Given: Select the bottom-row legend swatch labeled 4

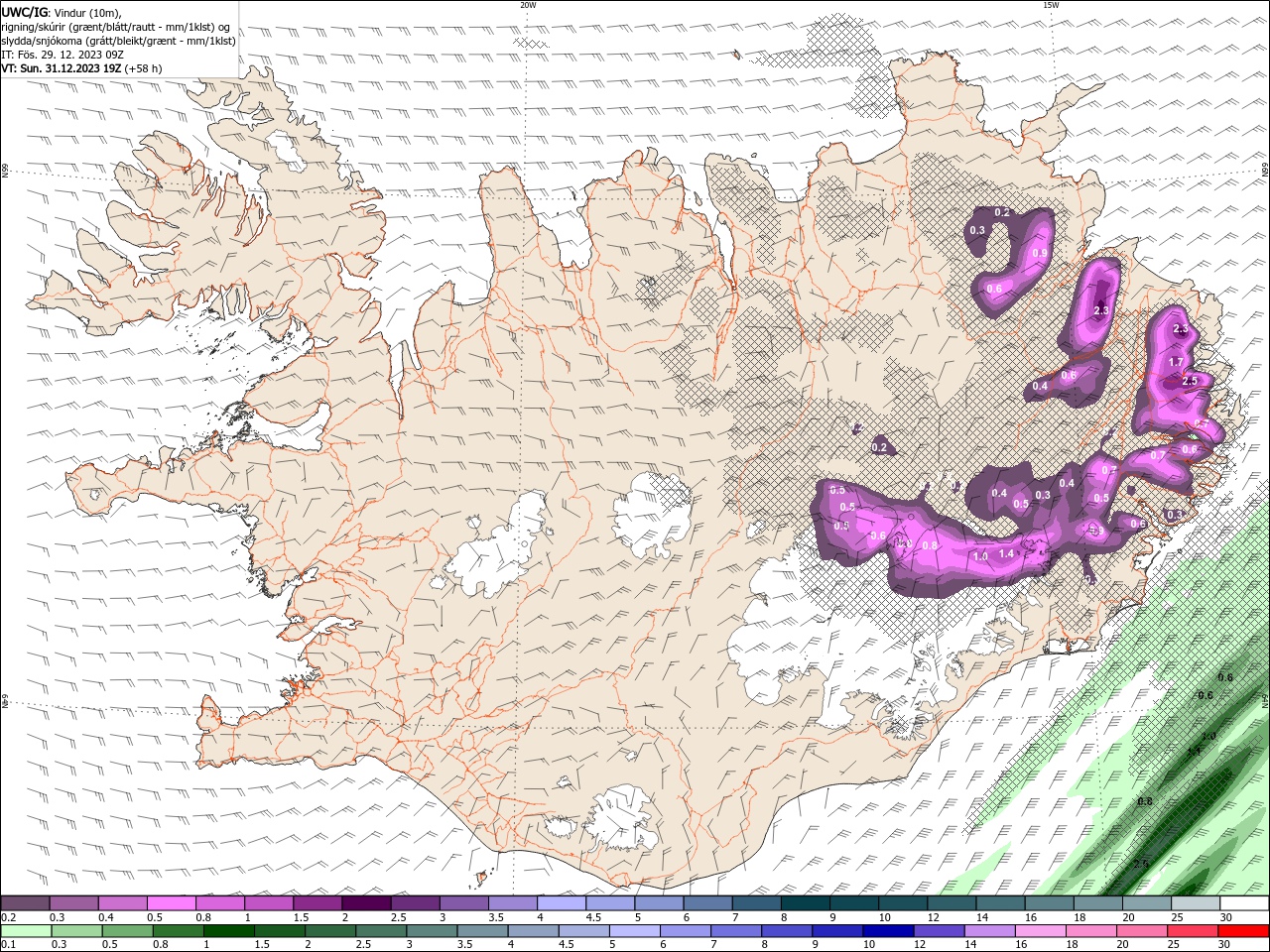Looking at the screenshot, I should 533,931.
